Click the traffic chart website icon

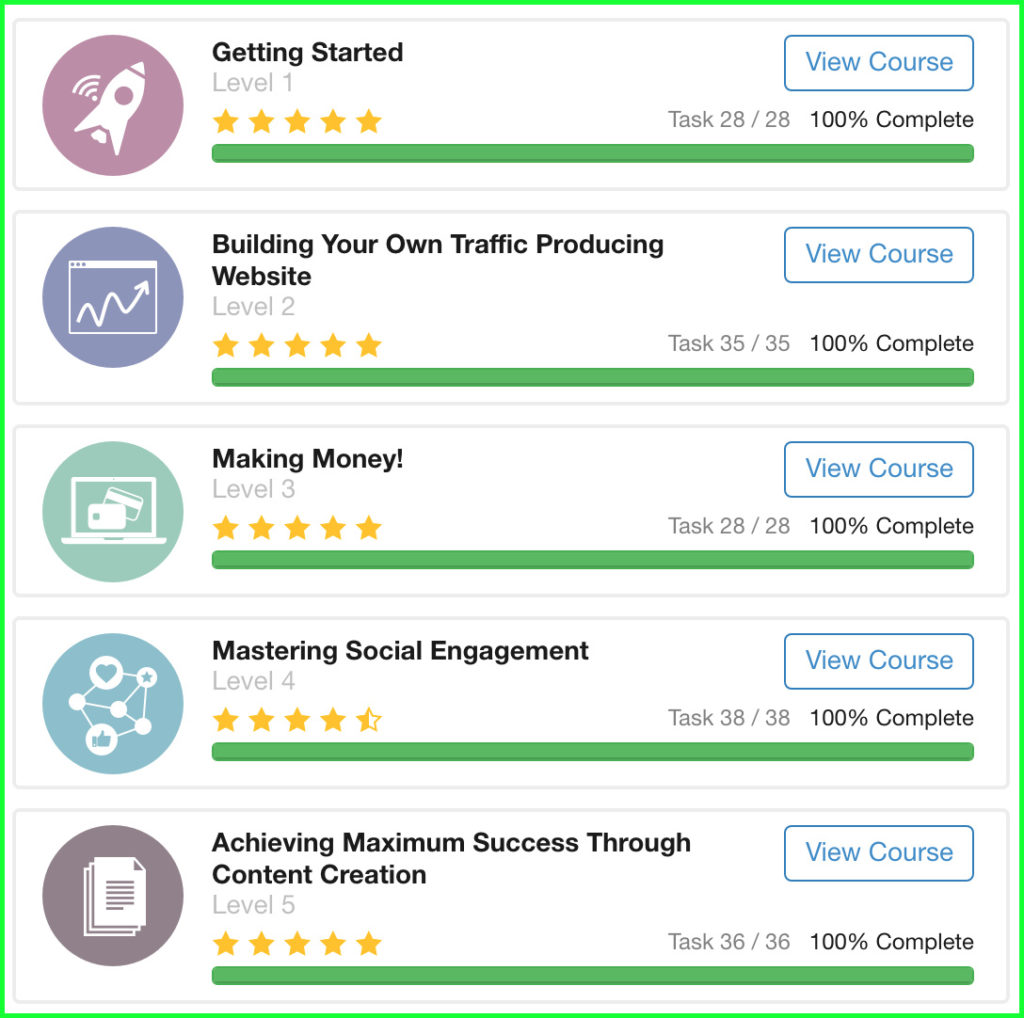(x=113, y=297)
